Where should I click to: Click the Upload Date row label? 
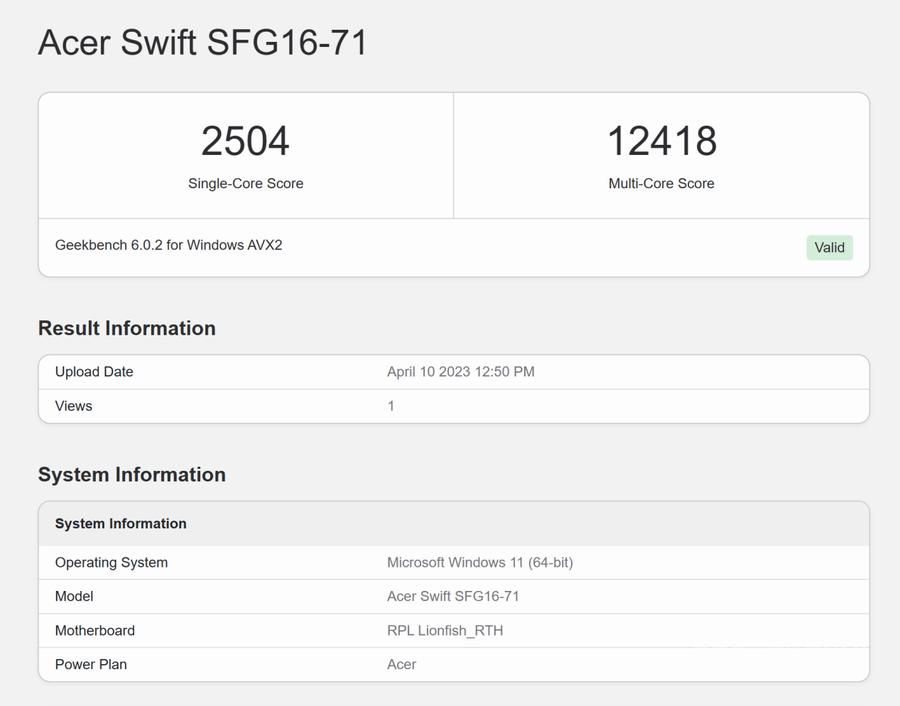(94, 372)
